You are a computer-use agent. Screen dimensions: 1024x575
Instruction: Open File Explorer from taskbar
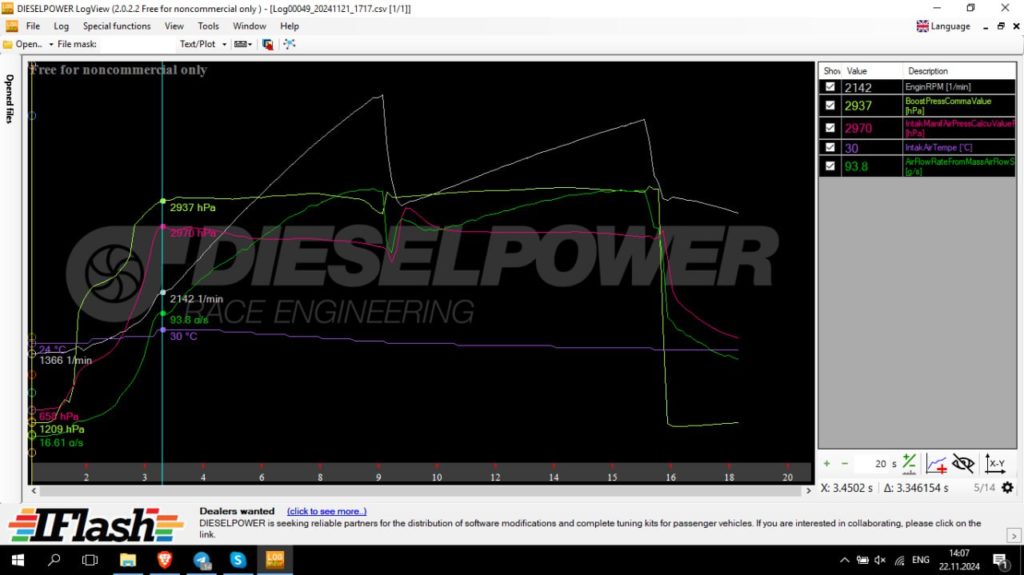point(128,560)
